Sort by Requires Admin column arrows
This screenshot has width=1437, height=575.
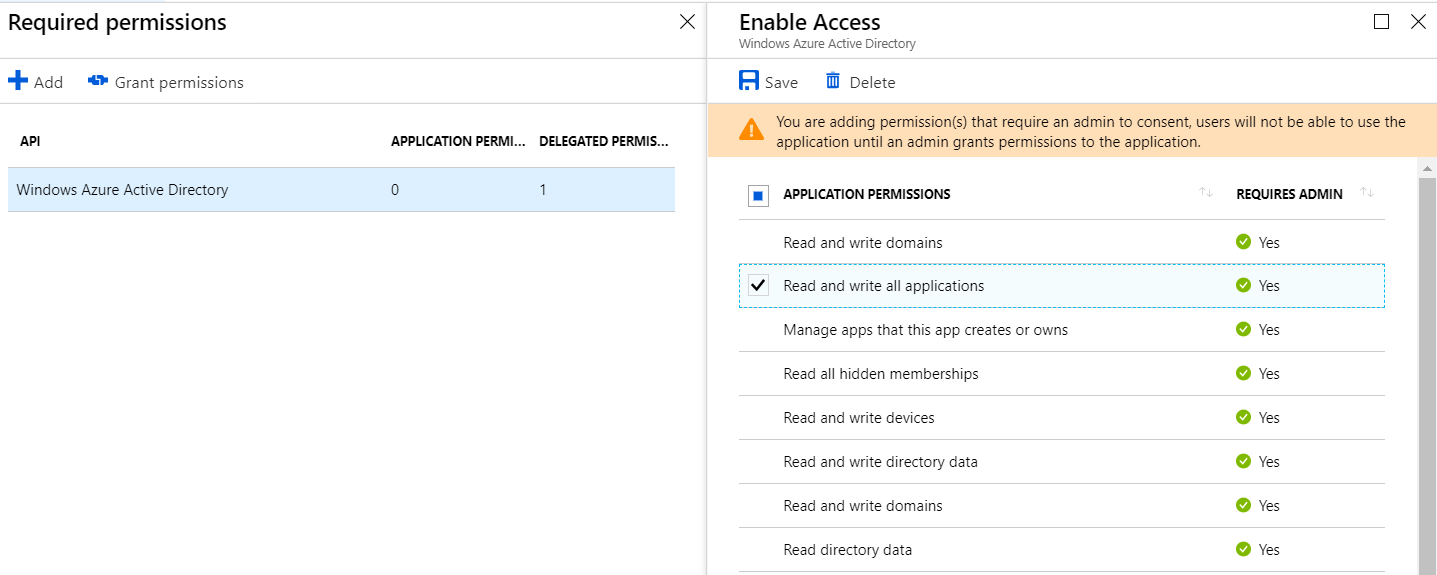1367,193
